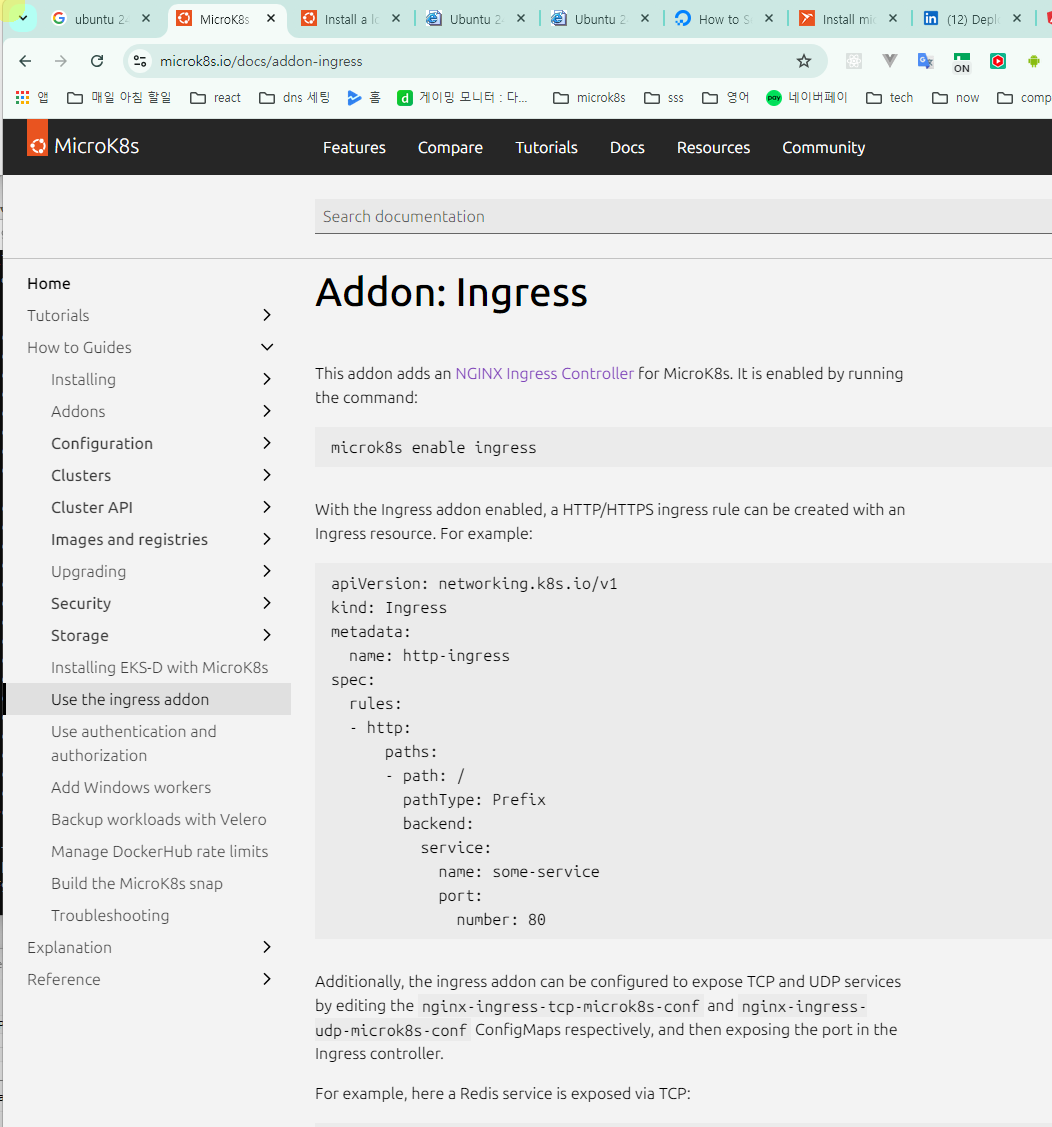Screen dimensions: 1052x1127
Task: Expand the Clusters section chevron
Action: pos(267,475)
